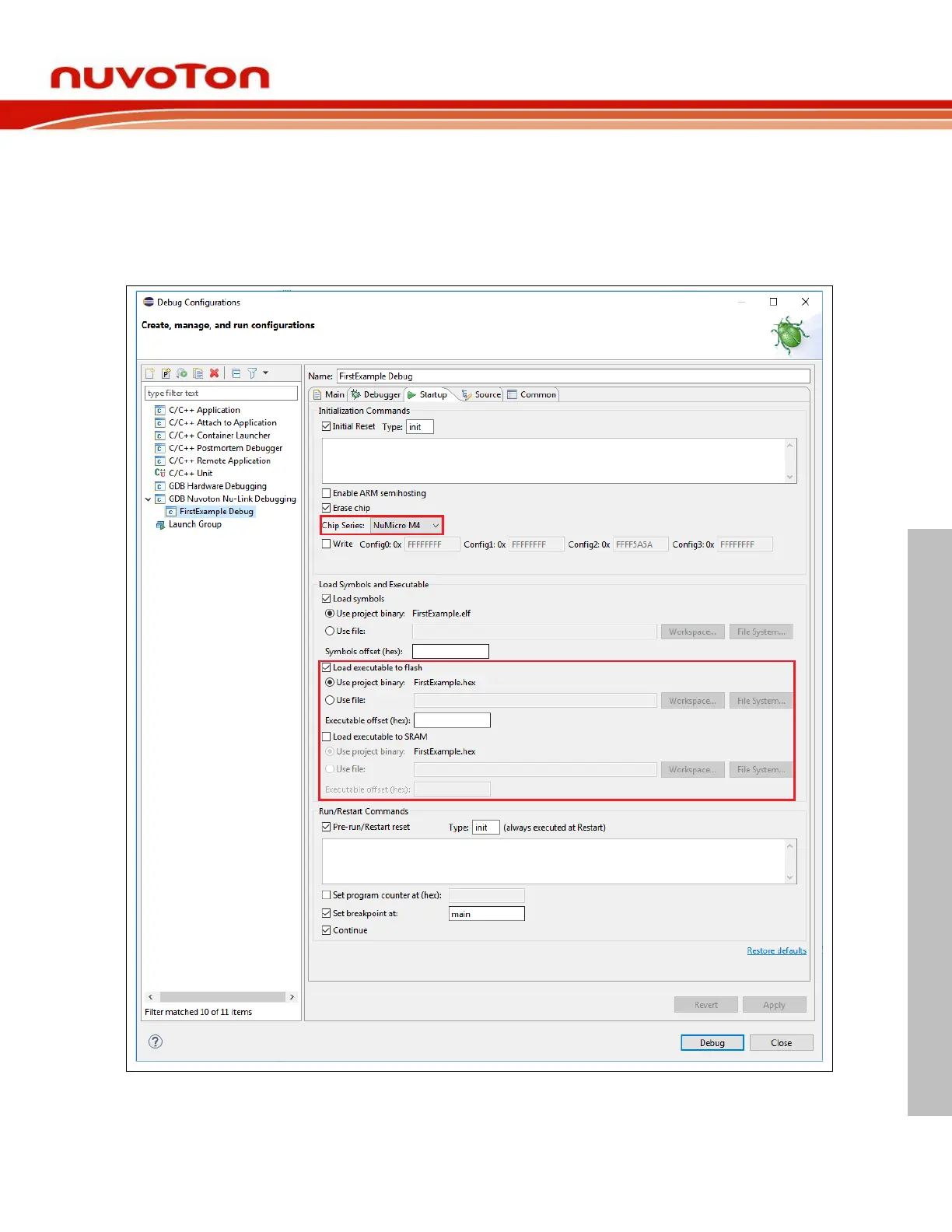
Task: Click the initialization commands text area
Action: click(553, 460)
